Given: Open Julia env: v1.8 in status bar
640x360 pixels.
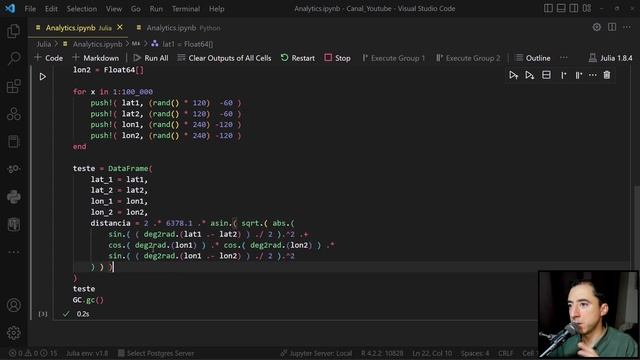Looking at the screenshot, I should (87, 353).
